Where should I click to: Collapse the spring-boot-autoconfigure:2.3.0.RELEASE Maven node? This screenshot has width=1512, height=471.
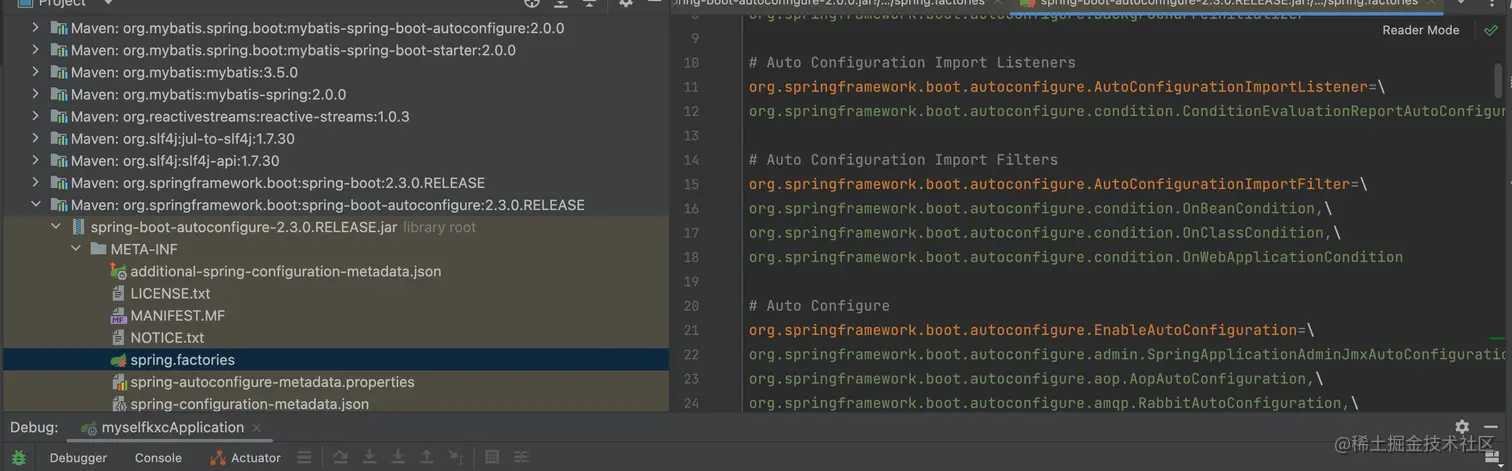click(35, 205)
